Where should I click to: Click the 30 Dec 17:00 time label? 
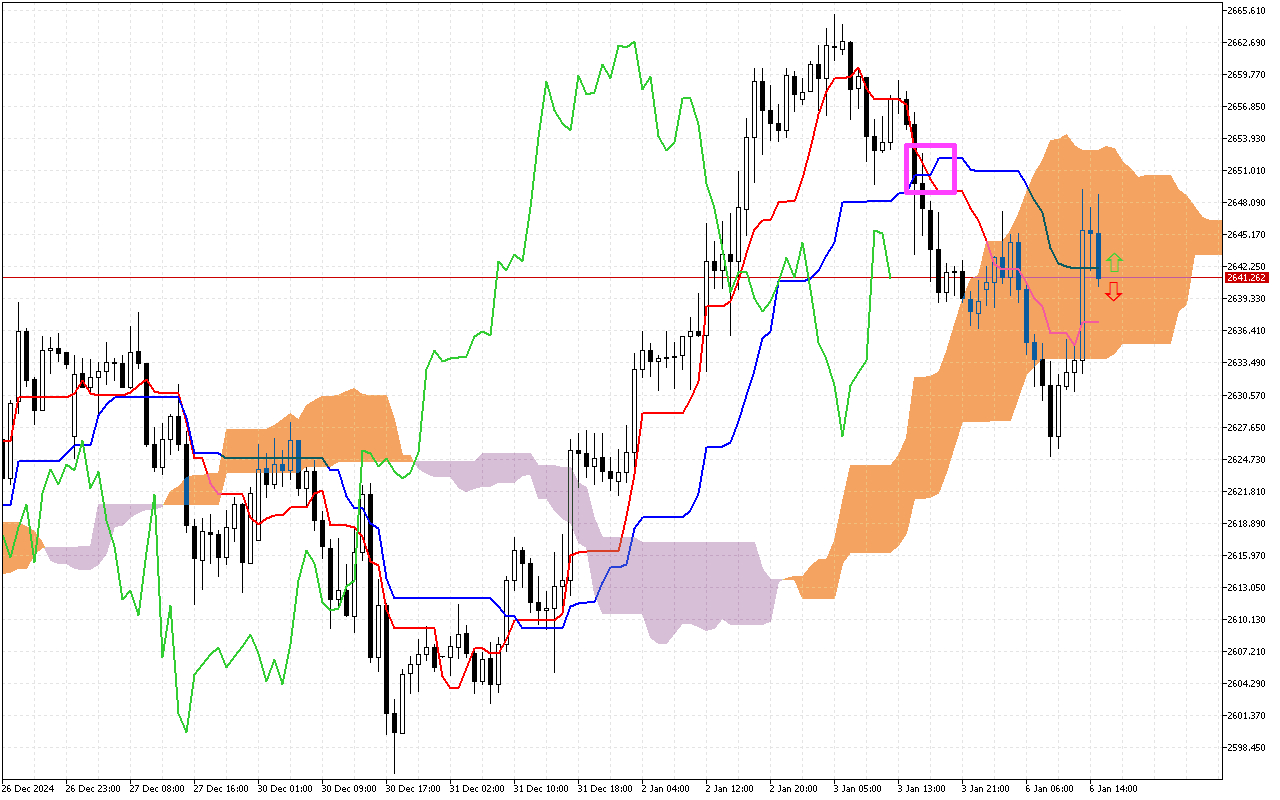413,789
